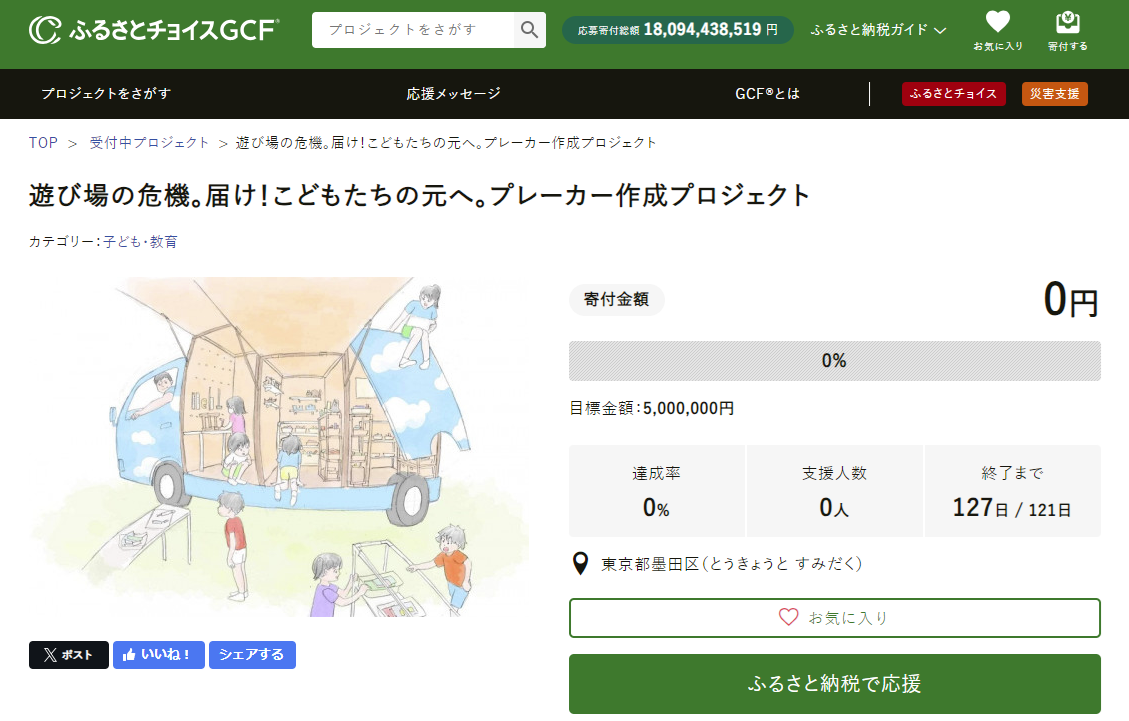Open the GCF®とは menu item

[767, 94]
